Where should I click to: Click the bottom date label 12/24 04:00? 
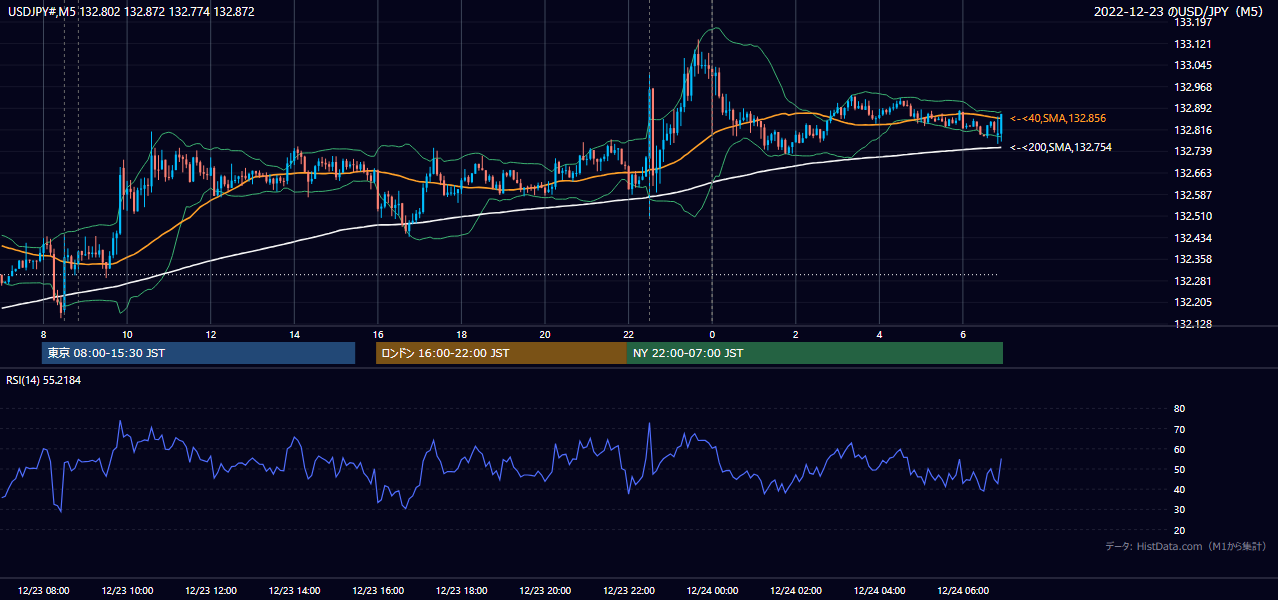pyautogui.click(x=879, y=591)
